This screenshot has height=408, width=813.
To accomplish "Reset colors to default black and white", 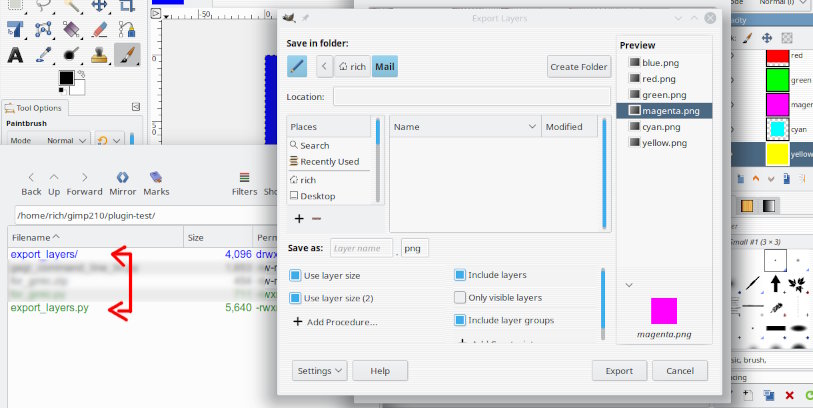I will pyautogui.click(x=62, y=91).
